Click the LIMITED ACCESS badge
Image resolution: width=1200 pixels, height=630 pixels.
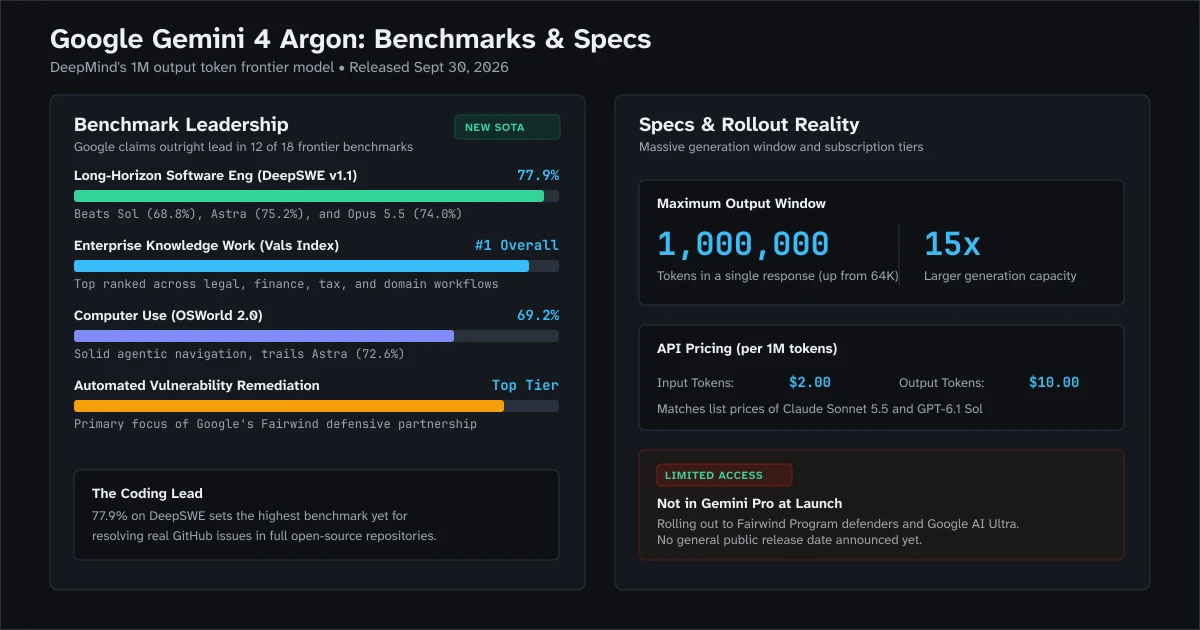(724, 475)
